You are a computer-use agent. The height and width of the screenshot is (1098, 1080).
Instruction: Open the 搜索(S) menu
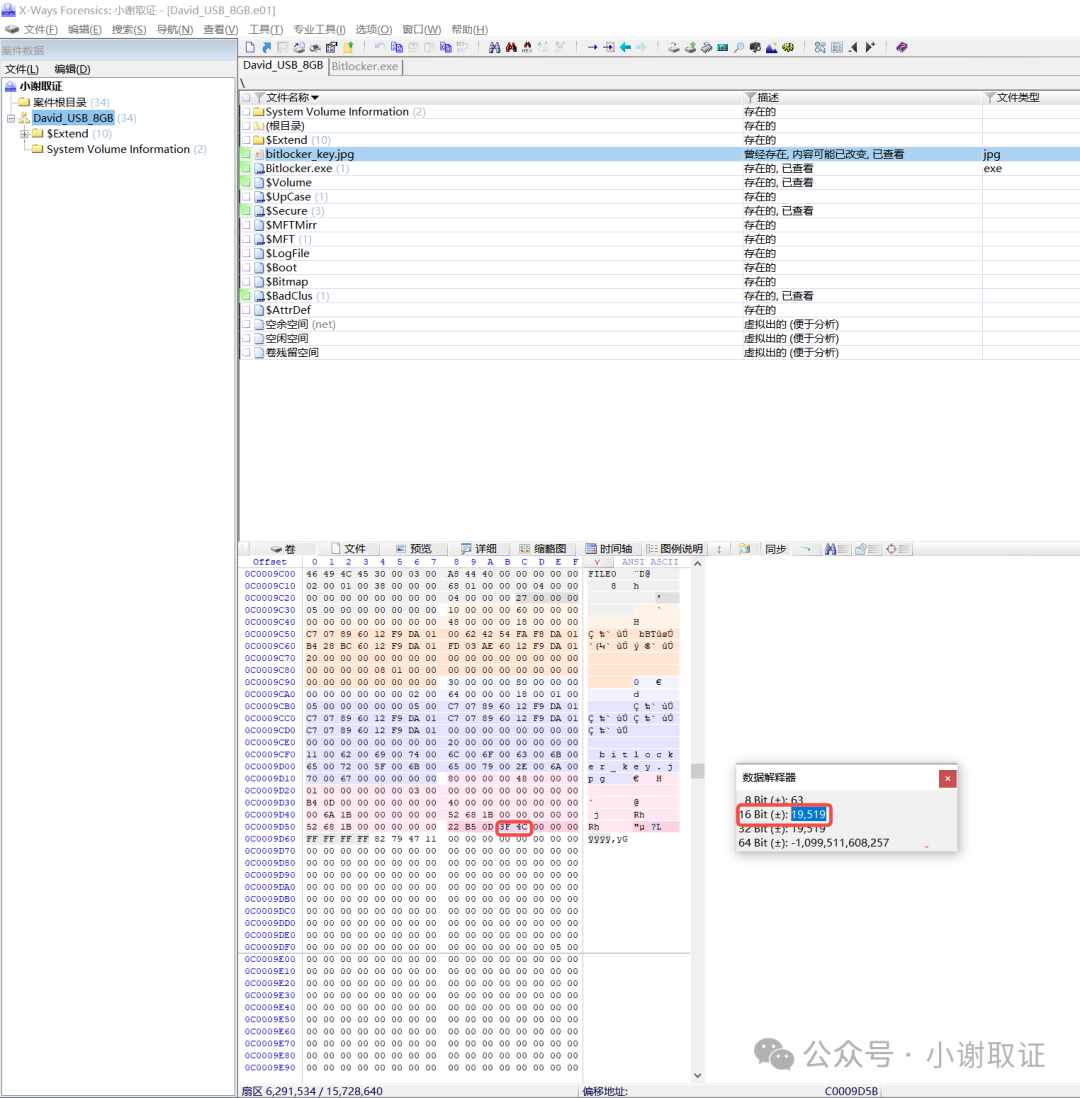(x=129, y=29)
